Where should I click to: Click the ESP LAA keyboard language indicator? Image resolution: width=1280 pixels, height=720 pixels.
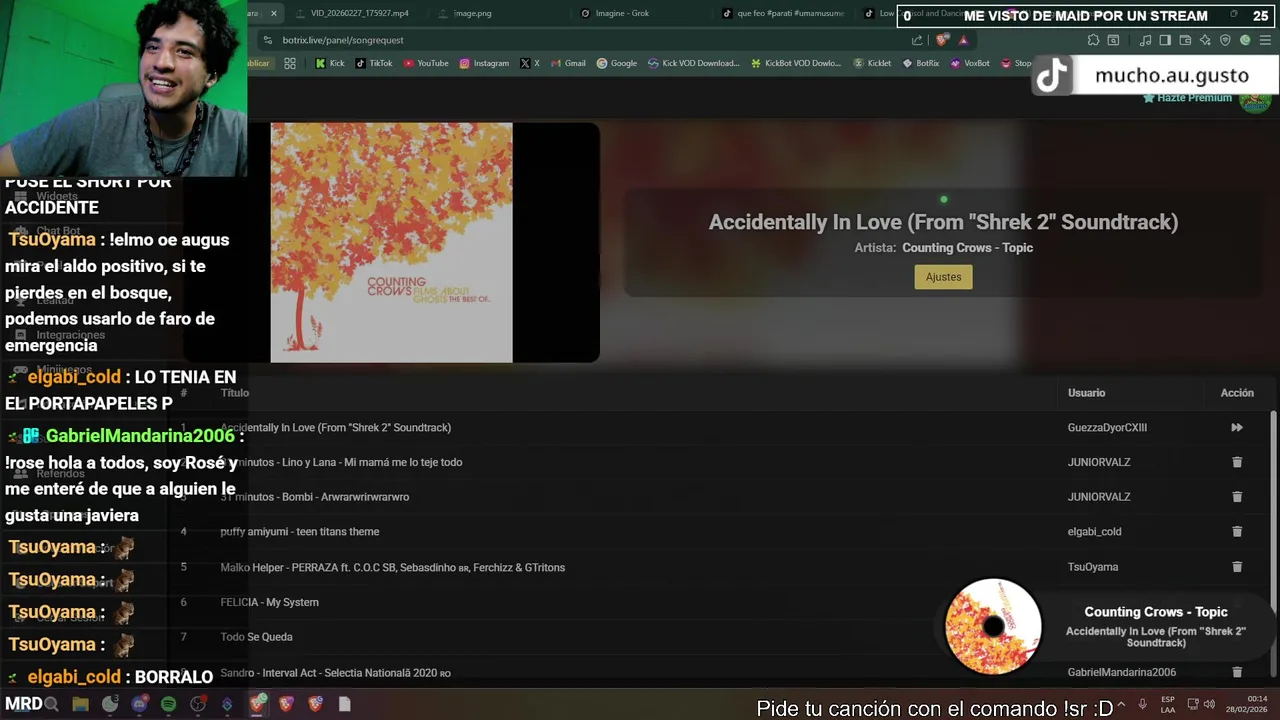(x=1168, y=704)
